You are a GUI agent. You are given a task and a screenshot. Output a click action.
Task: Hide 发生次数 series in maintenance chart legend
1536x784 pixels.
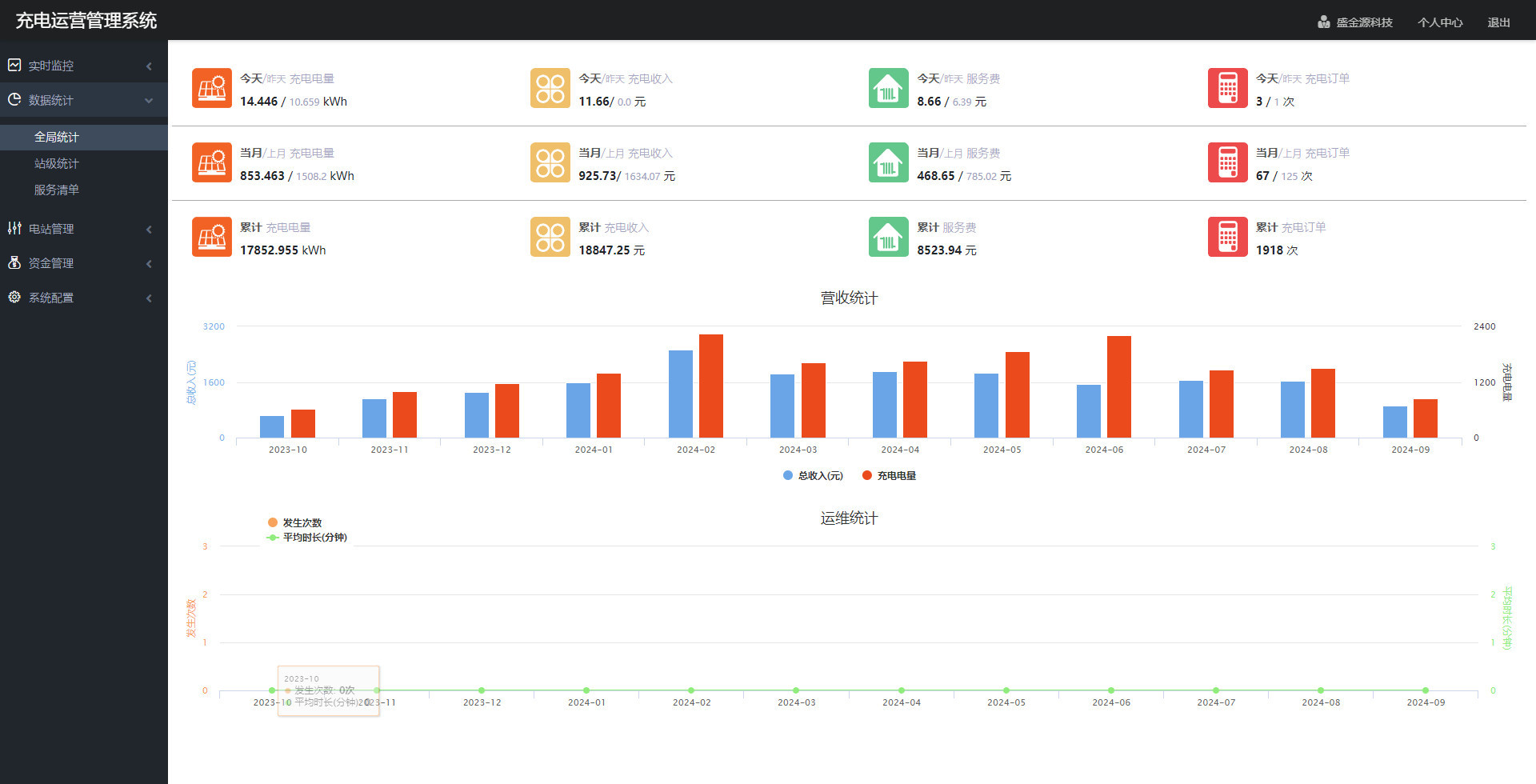[x=294, y=523]
